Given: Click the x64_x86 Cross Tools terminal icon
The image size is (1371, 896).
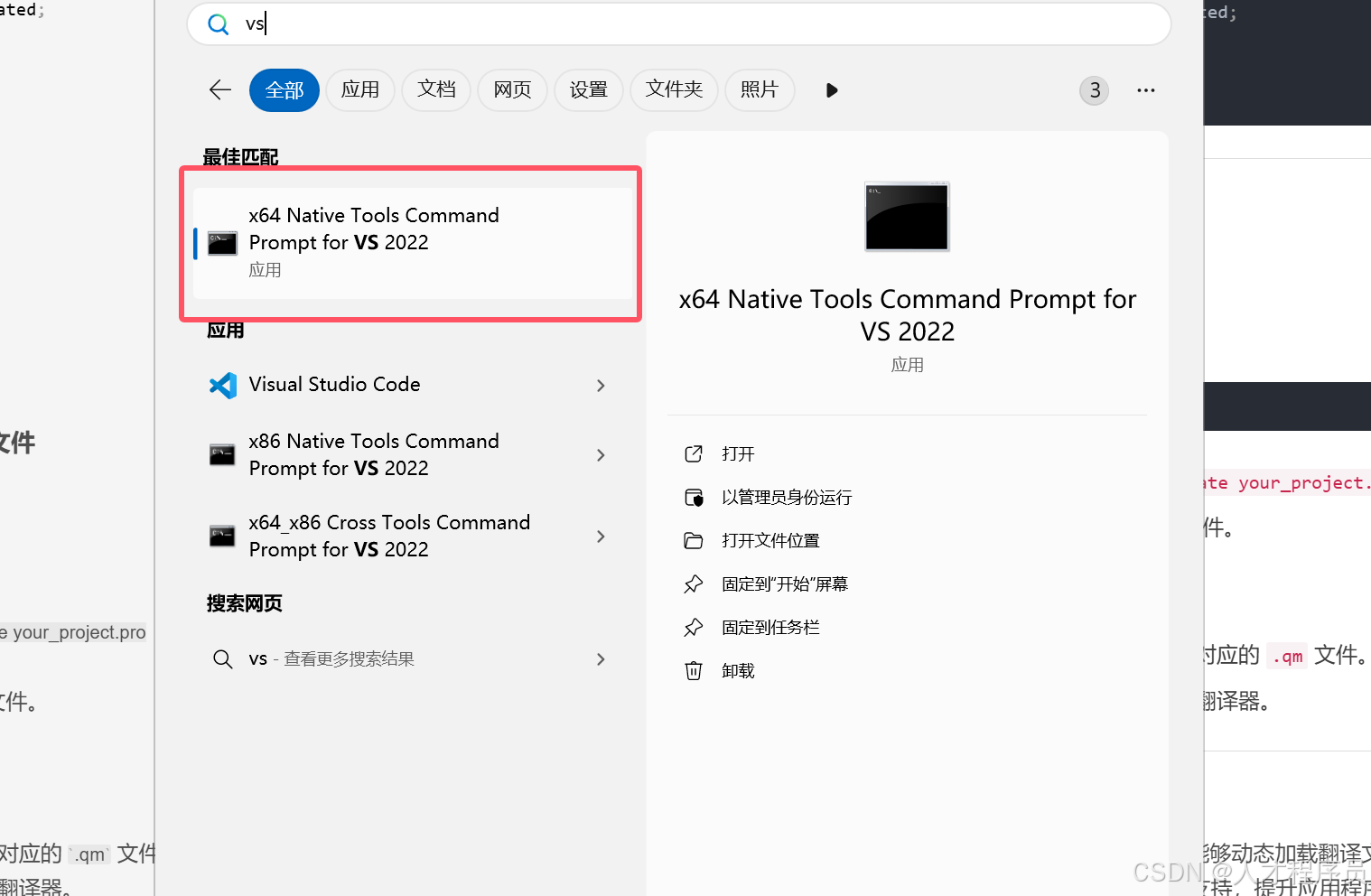Looking at the screenshot, I should pyautogui.click(x=222, y=536).
